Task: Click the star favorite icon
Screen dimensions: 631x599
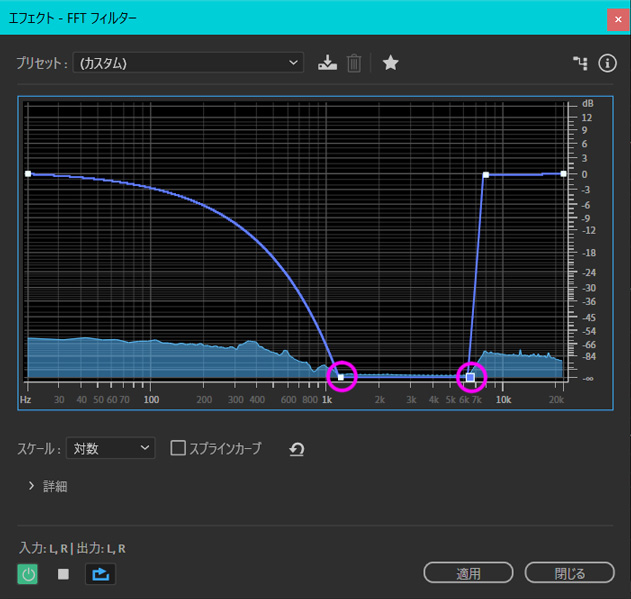Action: [x=391, y=63]
